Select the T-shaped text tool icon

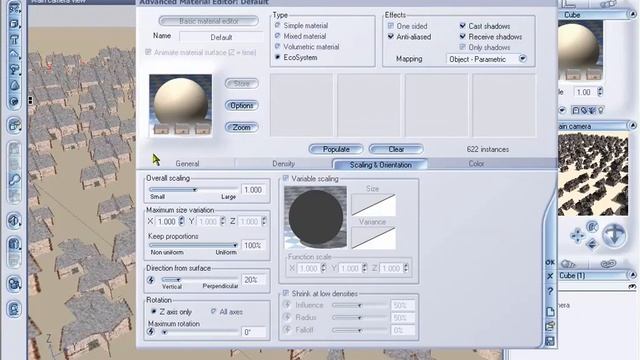14,40
